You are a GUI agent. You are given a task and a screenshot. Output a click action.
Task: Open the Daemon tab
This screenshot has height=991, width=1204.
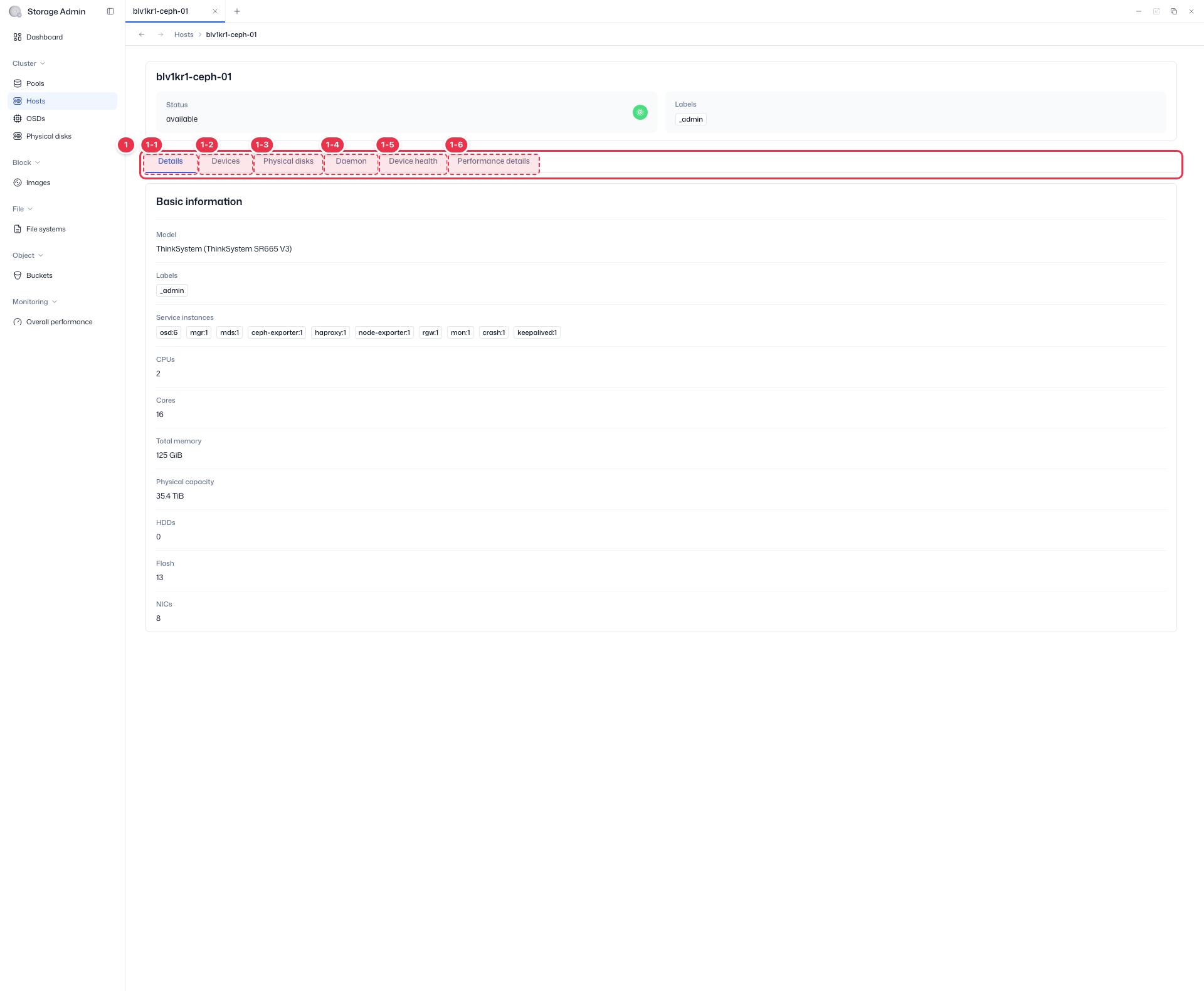point(351,162)
